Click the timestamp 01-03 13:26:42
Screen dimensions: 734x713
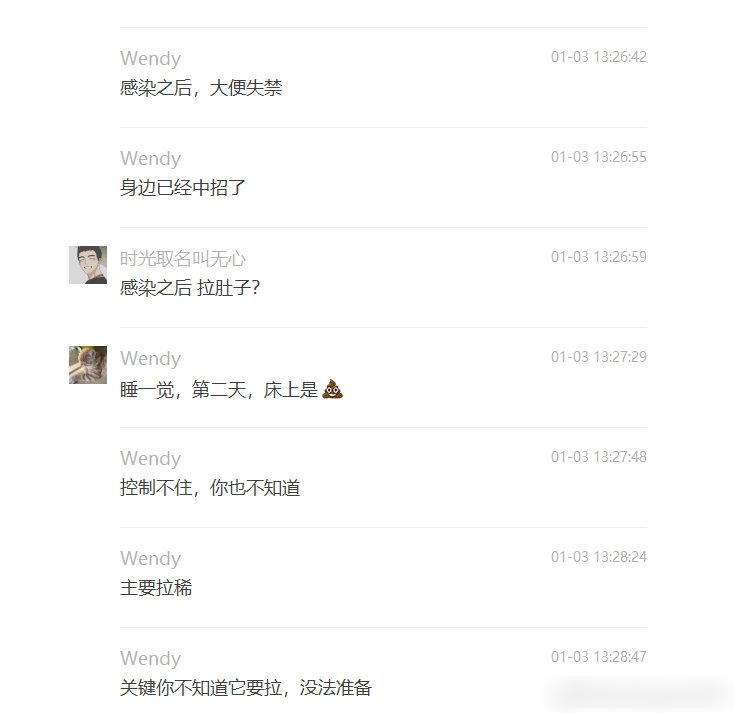pos(599,57)
